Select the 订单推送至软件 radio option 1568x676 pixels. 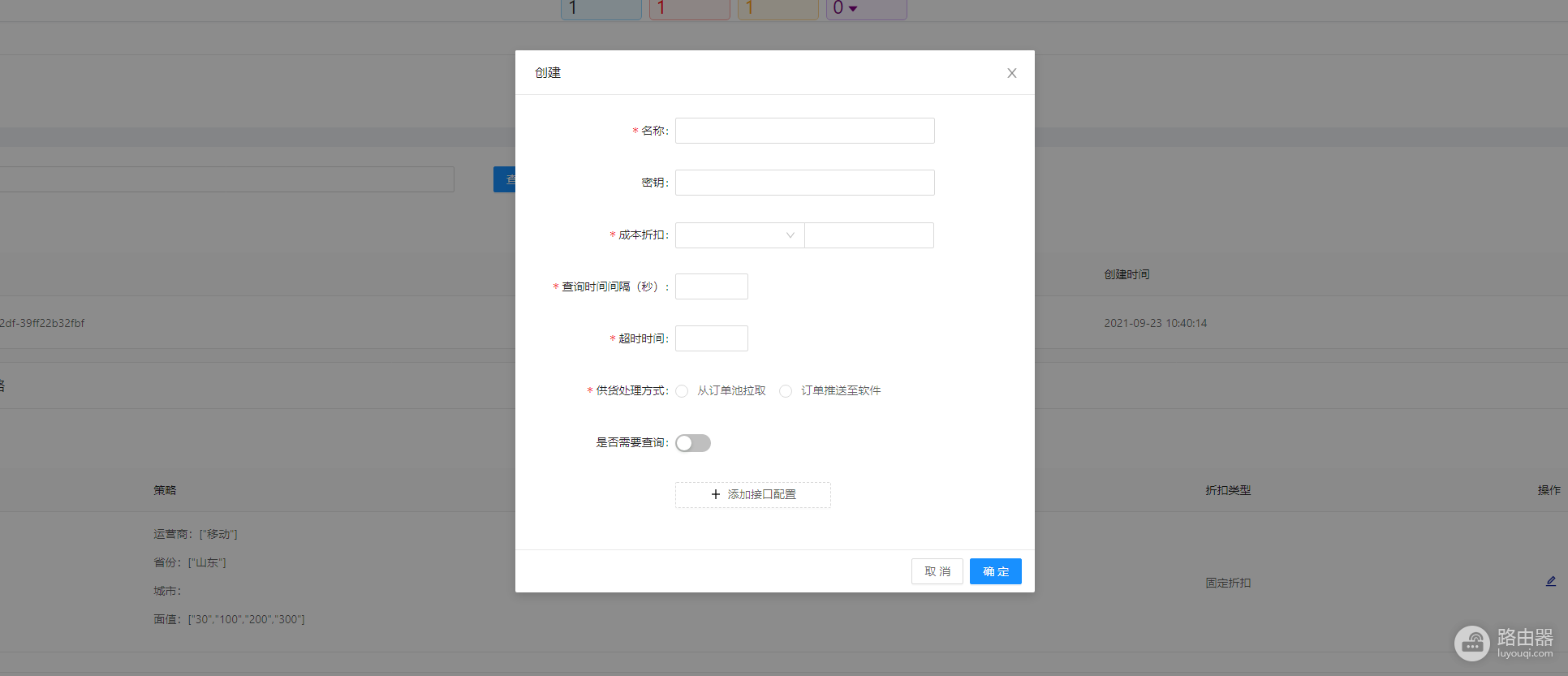point(786,391)
